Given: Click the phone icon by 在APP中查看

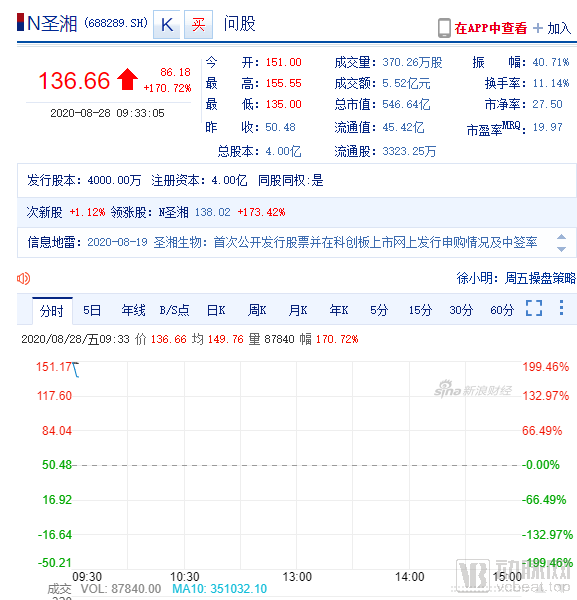Looking at the screenshot, I should pos(444,28).
